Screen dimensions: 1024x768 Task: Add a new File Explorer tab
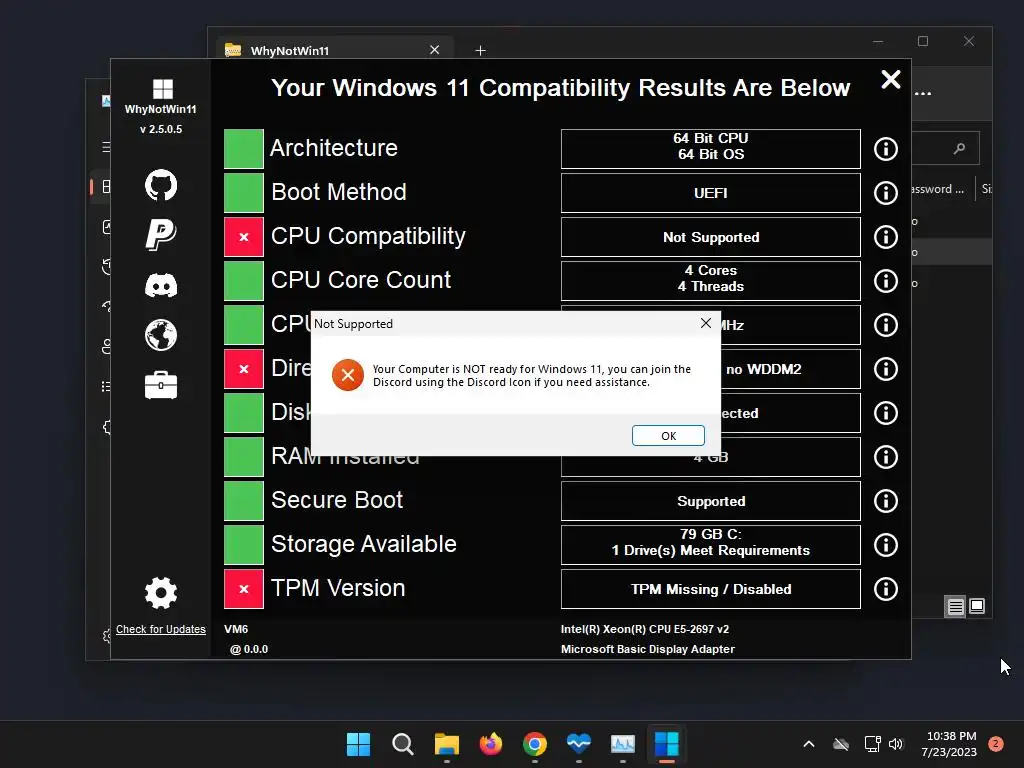[480, 50]
